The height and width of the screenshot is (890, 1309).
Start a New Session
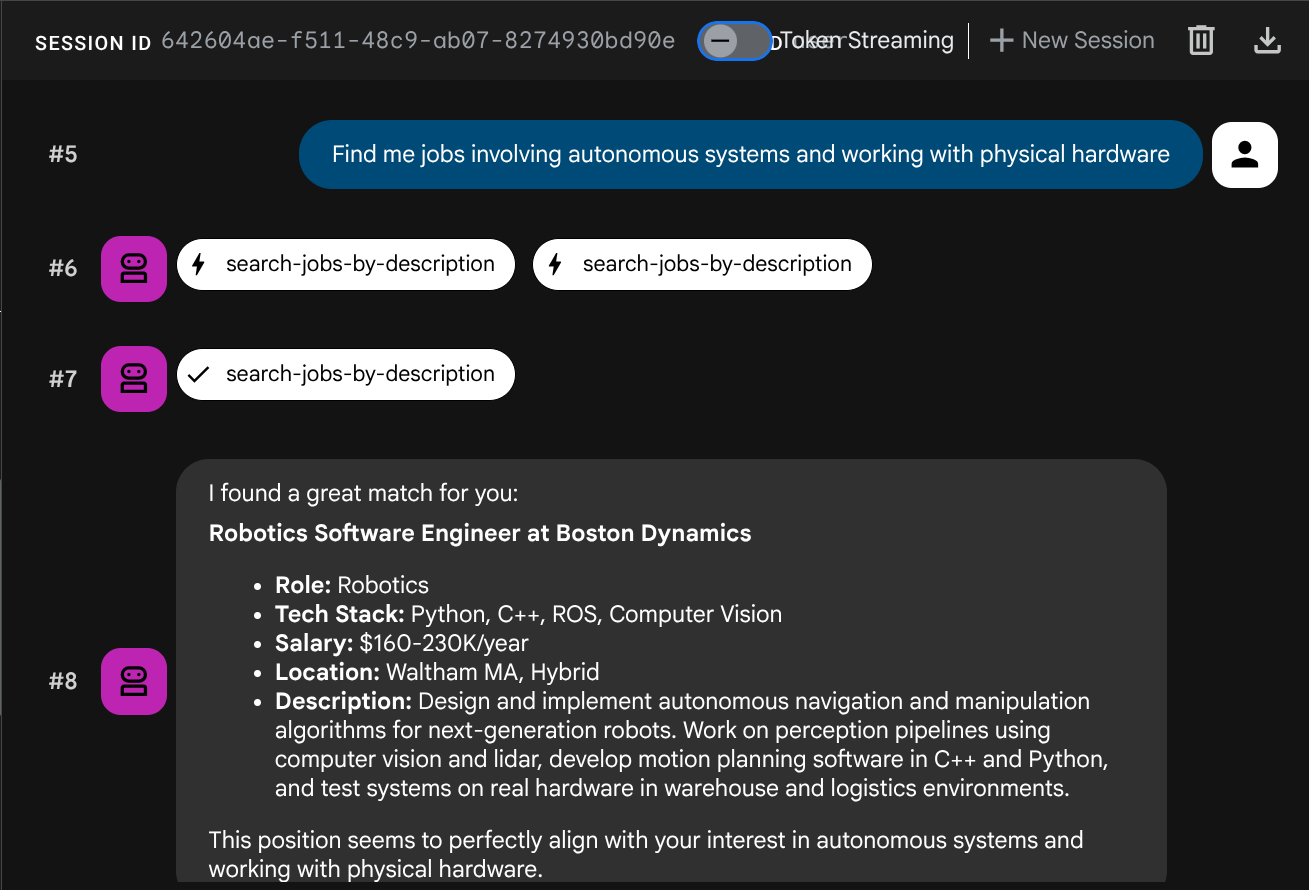1071,41
